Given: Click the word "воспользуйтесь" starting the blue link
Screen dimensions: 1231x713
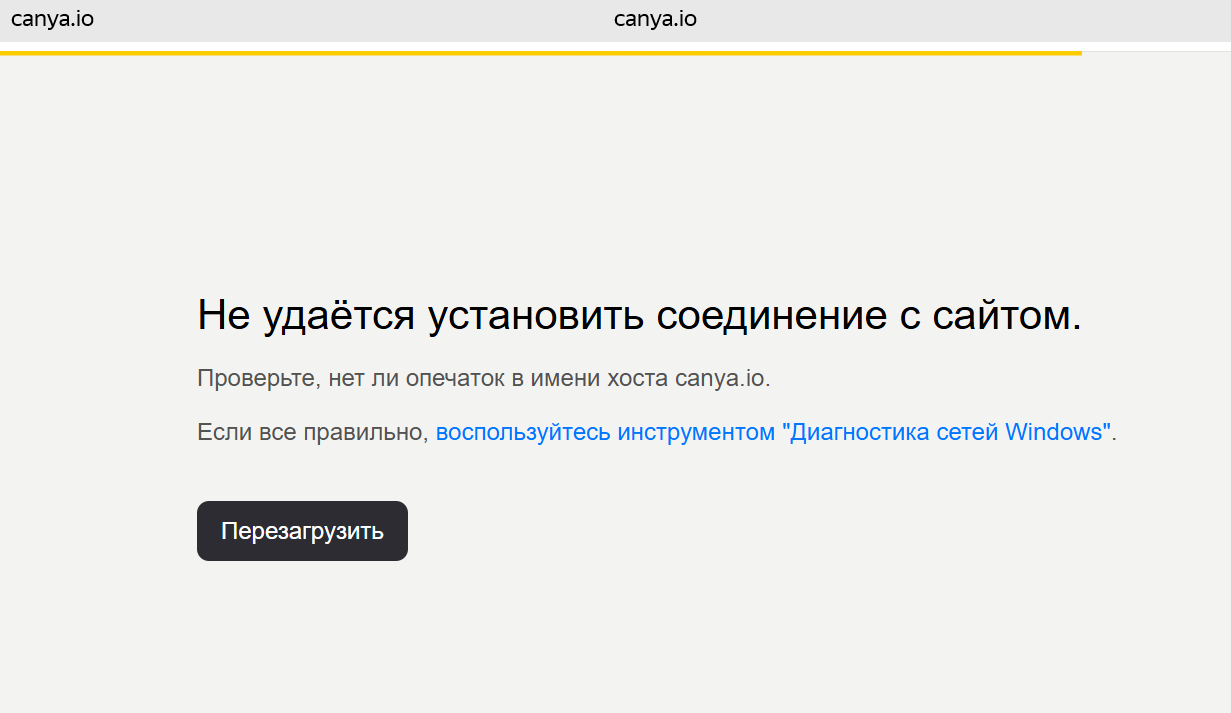Looking at the screenshot, I should click(523, 433).
